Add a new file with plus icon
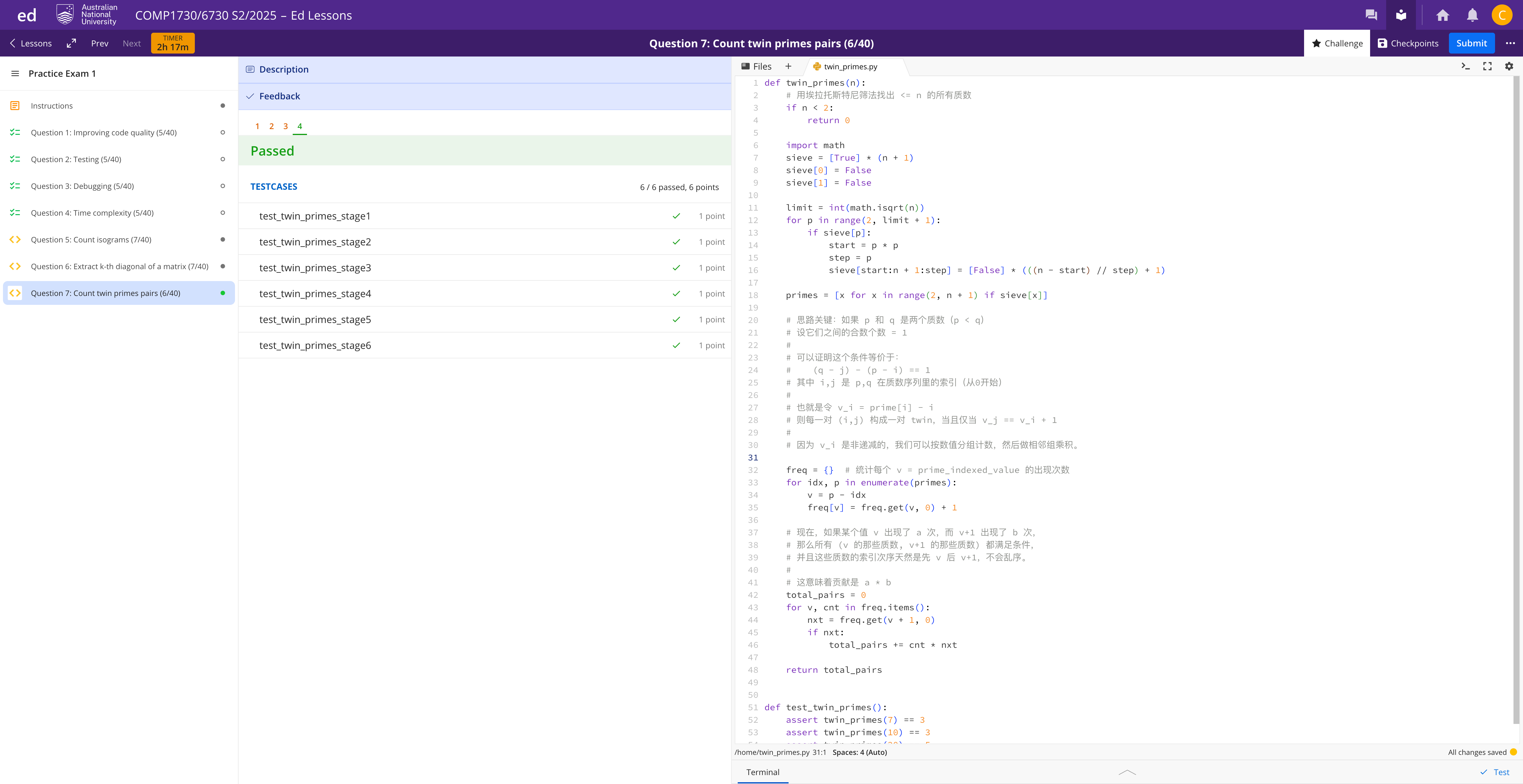This screenshot has height=784, width=1523. 788,66
